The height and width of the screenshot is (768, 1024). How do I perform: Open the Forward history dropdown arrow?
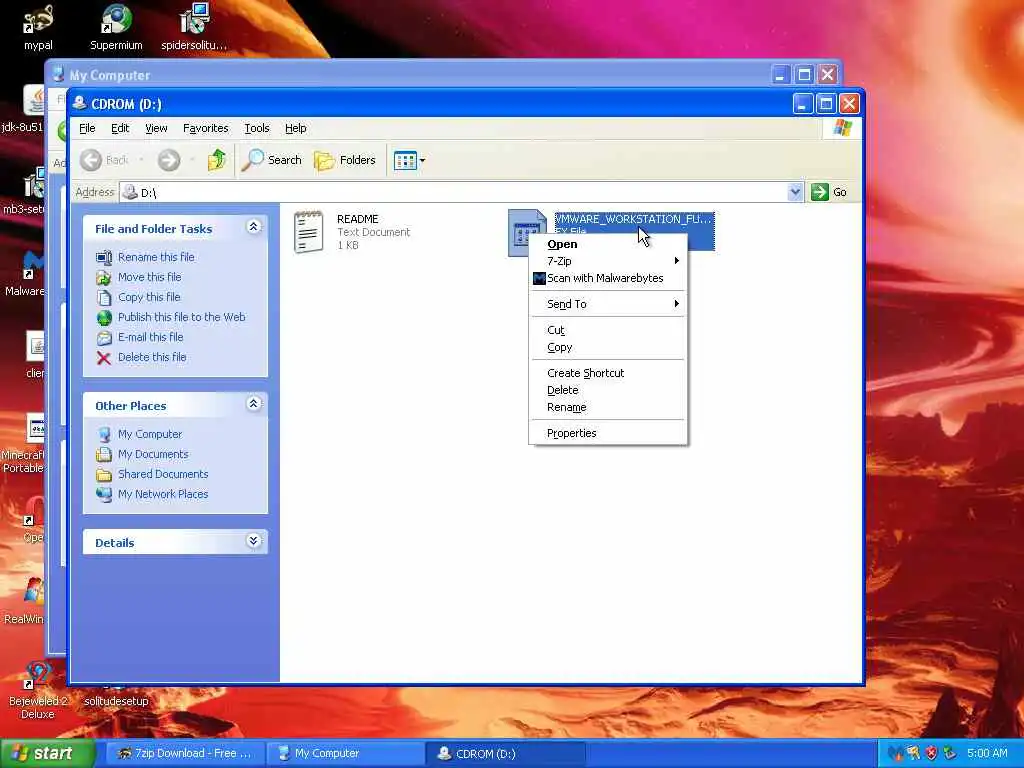click(x=192, y=160)
